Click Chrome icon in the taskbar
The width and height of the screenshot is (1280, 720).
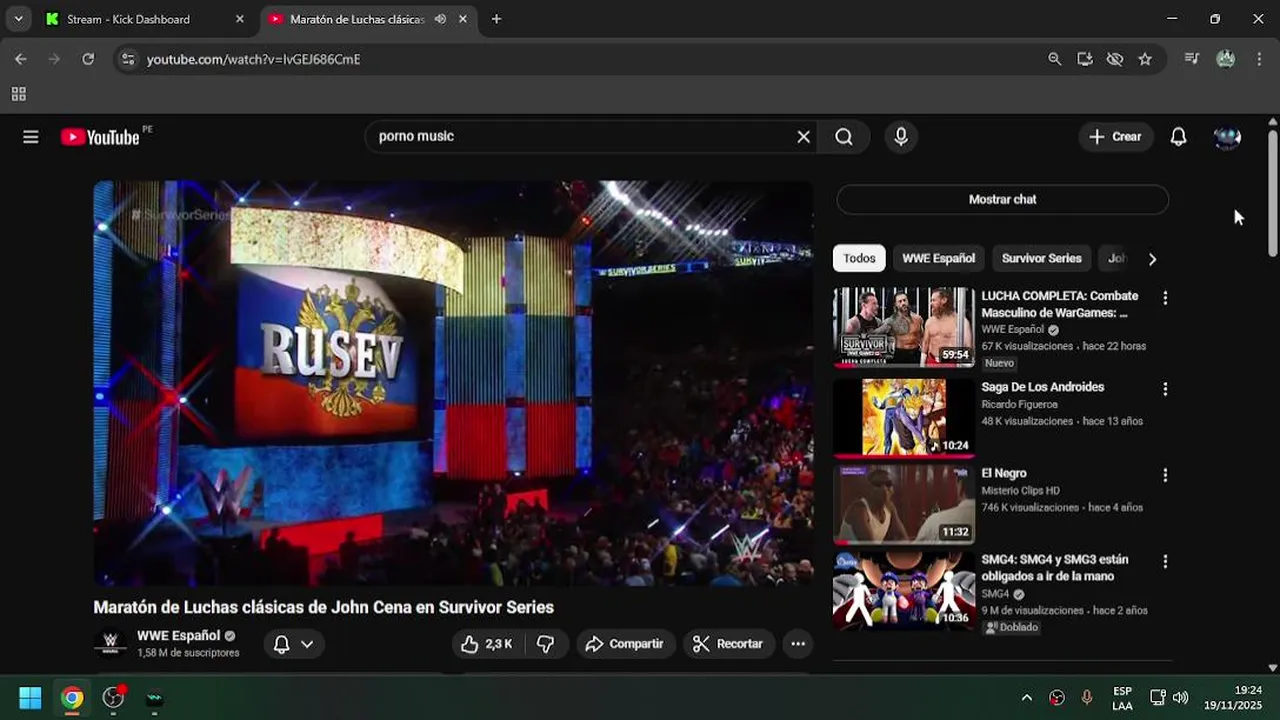pyautogui.click(x=72, y=698)
